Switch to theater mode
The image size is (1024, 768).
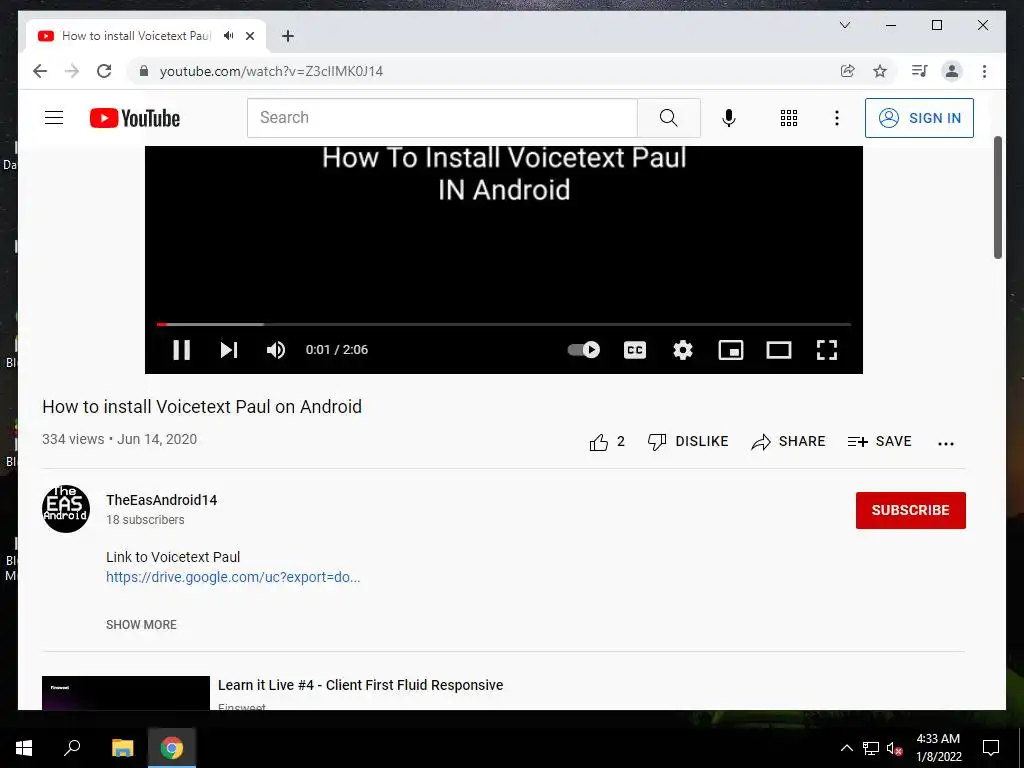click(x=778, y=350)
